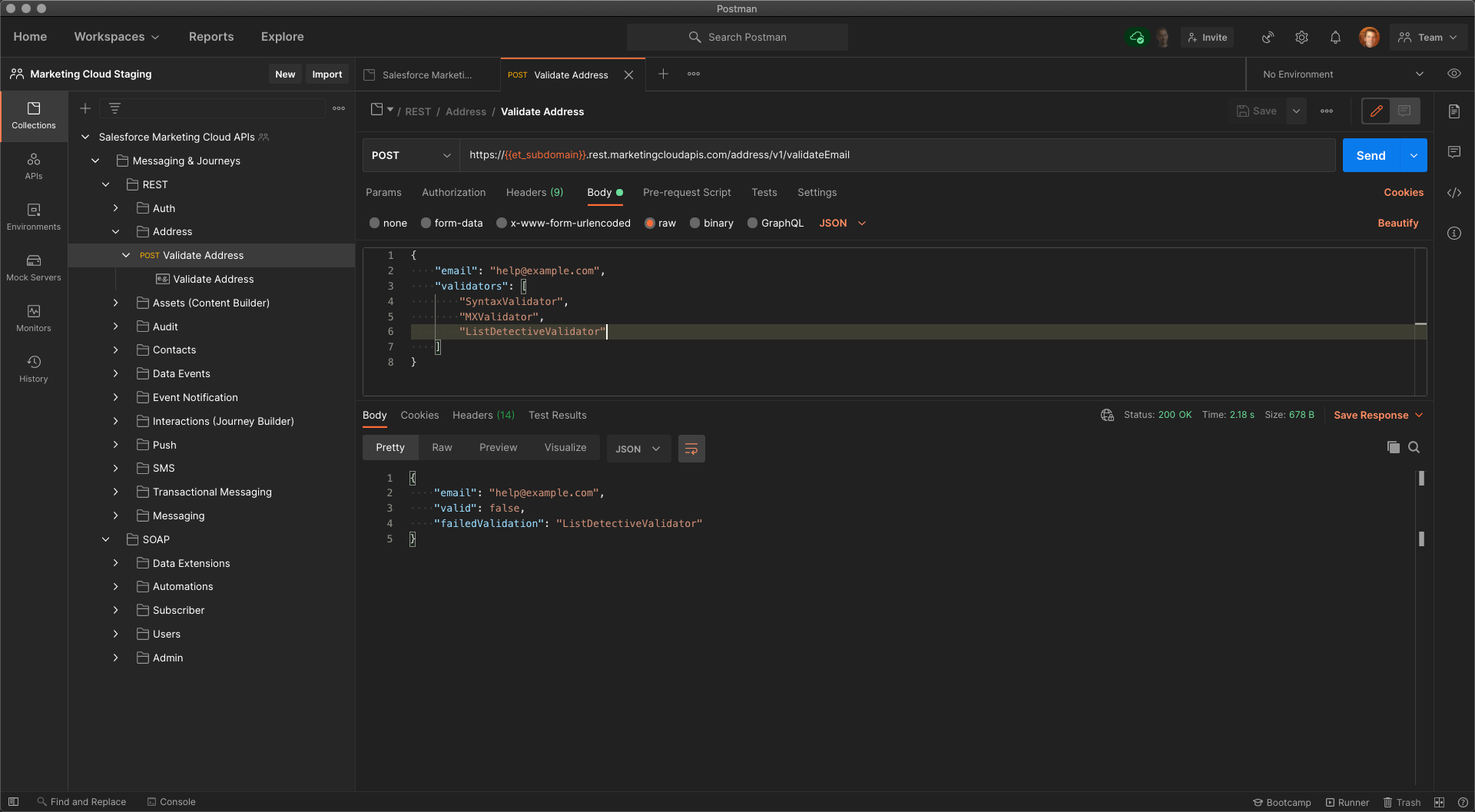The height and width of the screenshot is (812, 1475).
Task: Click the network information globe icon
Action: (x=1107, y=415)
